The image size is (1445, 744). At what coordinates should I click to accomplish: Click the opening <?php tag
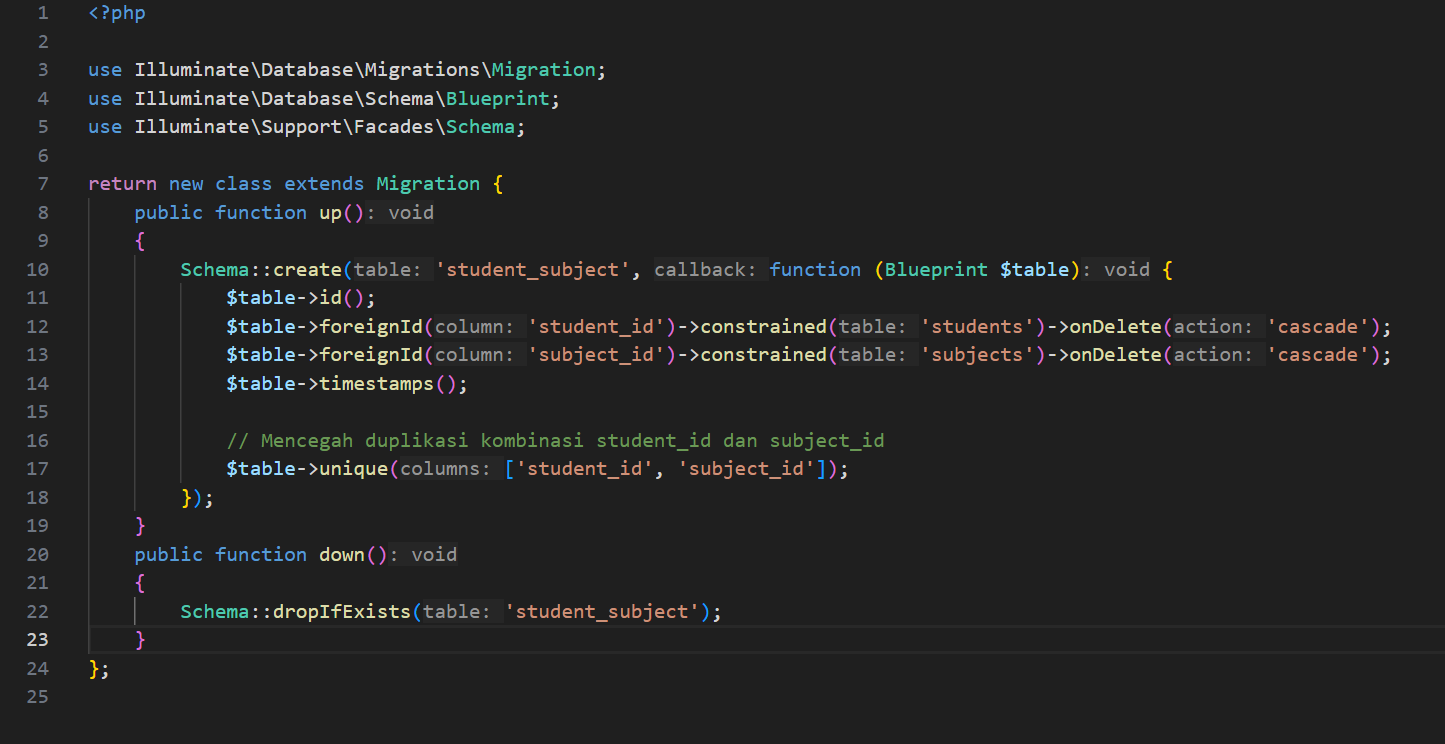[116, 14]
